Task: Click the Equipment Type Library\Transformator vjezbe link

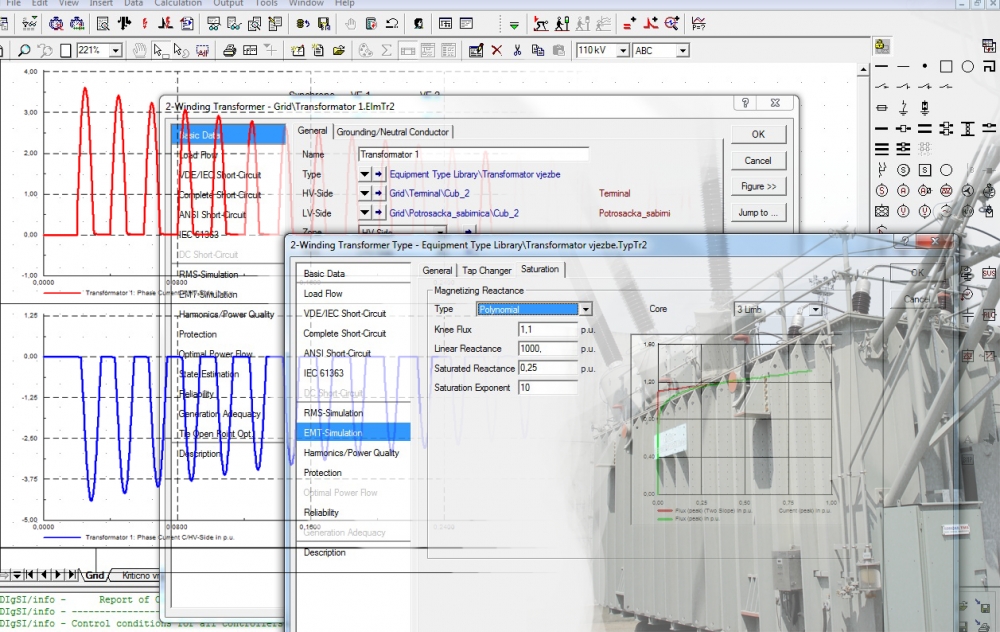Action: point(475,174)
